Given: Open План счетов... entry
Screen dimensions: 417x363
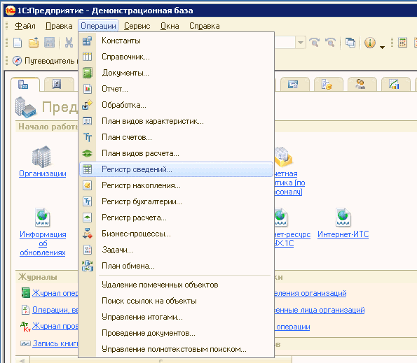Looking at the screenshot, I should (176, 137).
